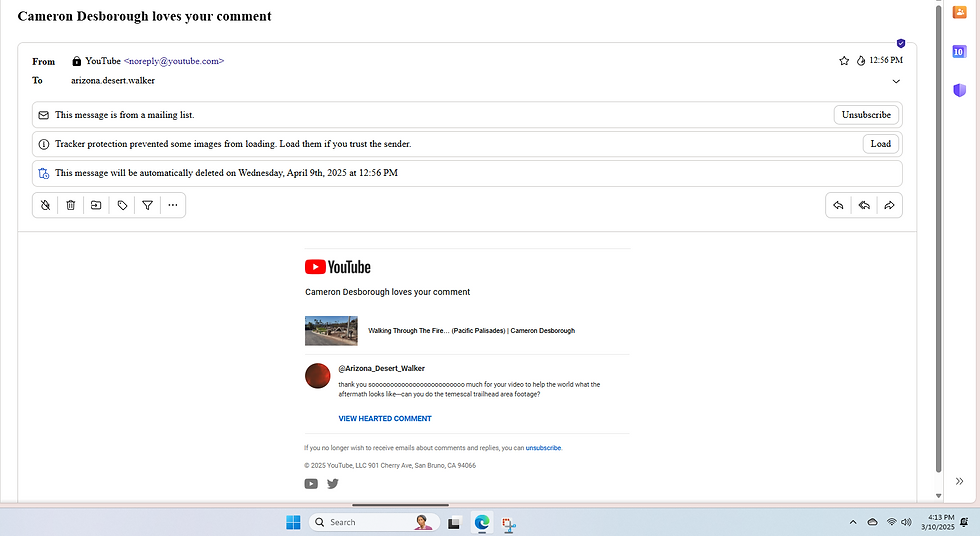
Task: Click the subject Cameron Desborough loves your comment
Action: point(144,16)
